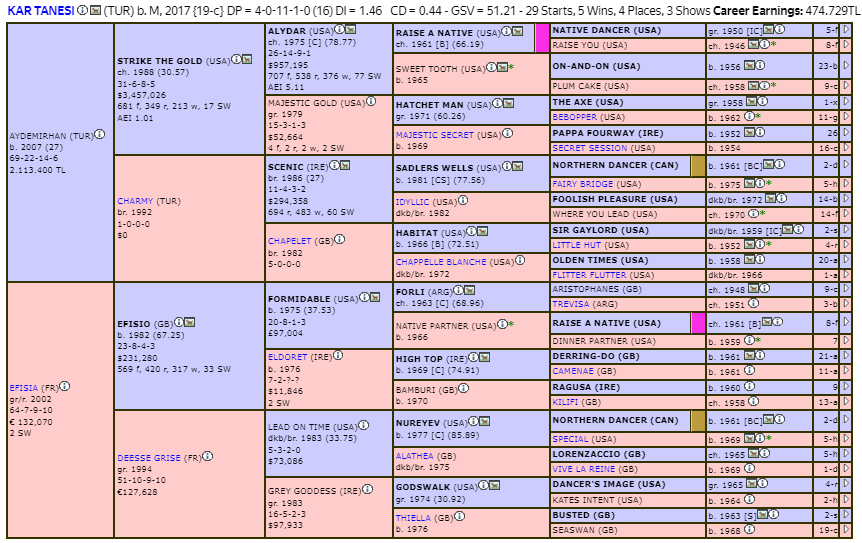Open the CHAPPELLE BLANCHE link
Viewport: 862px width, 543px height.
click(441, 262)
